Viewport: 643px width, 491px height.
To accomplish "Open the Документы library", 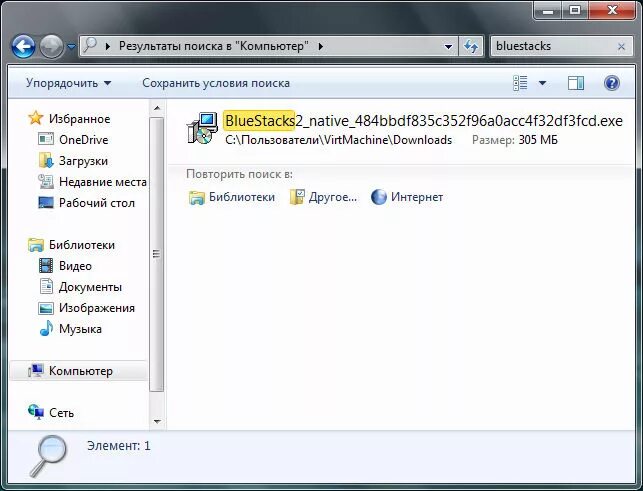I will 90,287.
